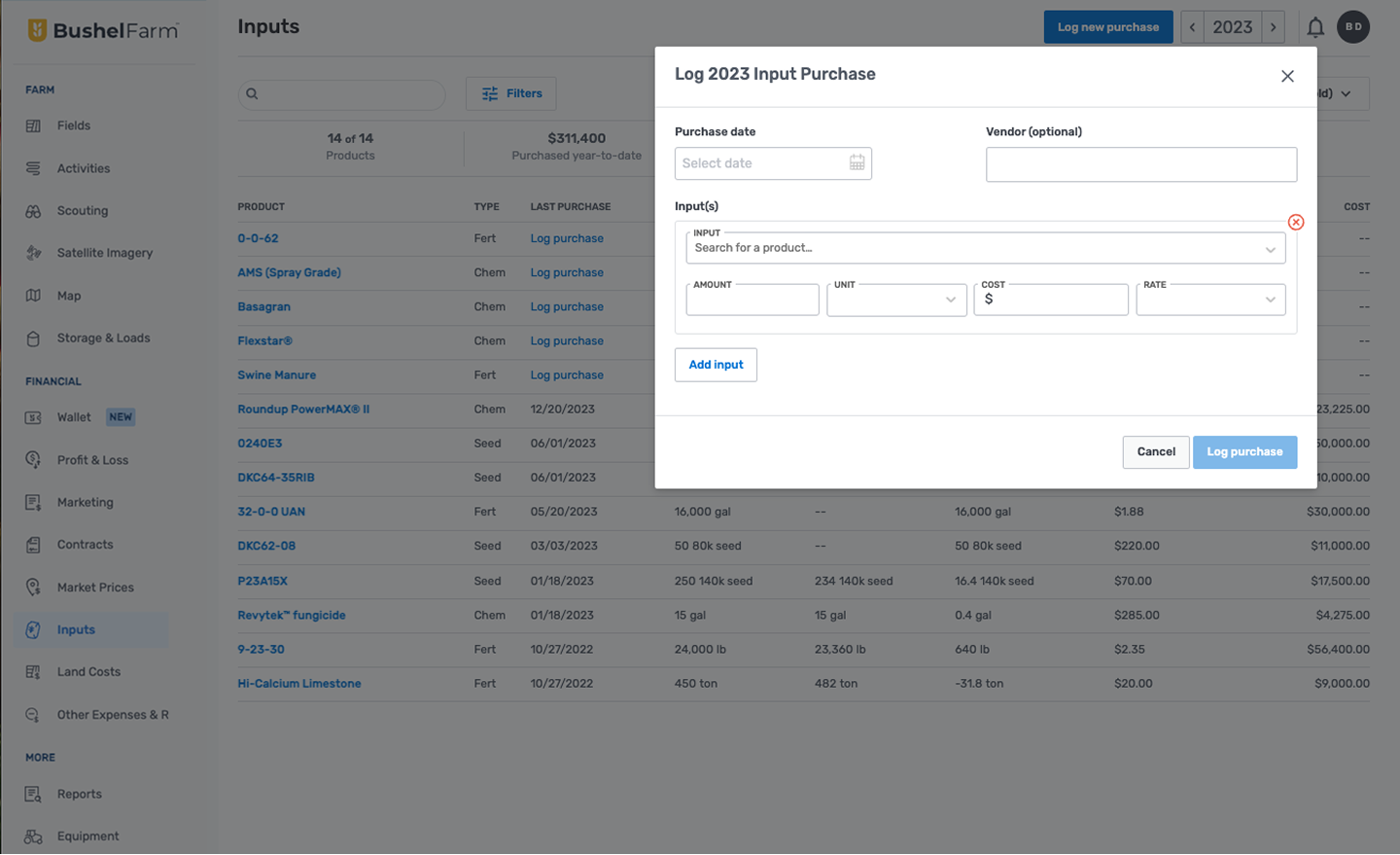
Task: Click Log new purchase button
Action: pyautogui.click(x=1108, y=27)
